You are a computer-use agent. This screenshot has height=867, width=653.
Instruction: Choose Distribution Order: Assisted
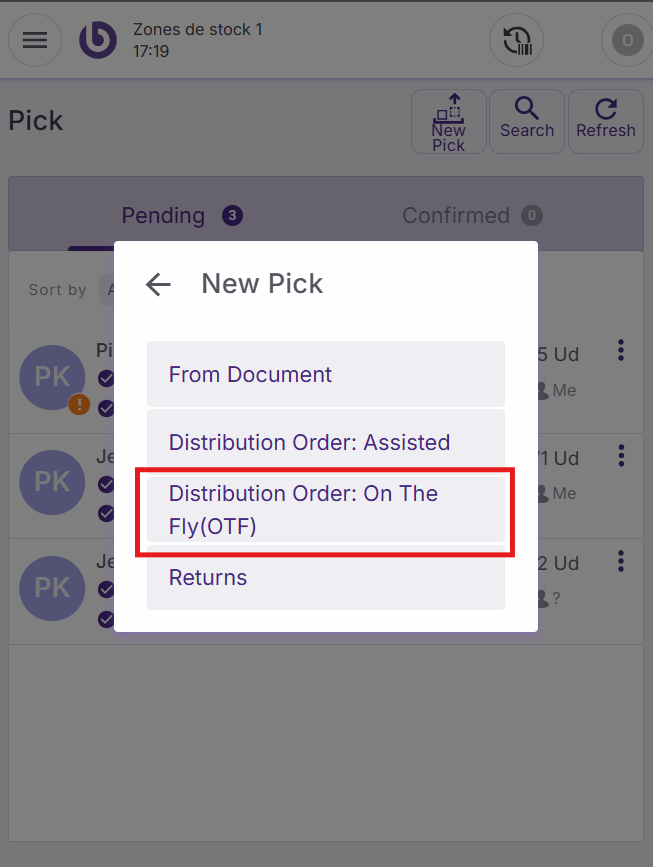(325, 442)
